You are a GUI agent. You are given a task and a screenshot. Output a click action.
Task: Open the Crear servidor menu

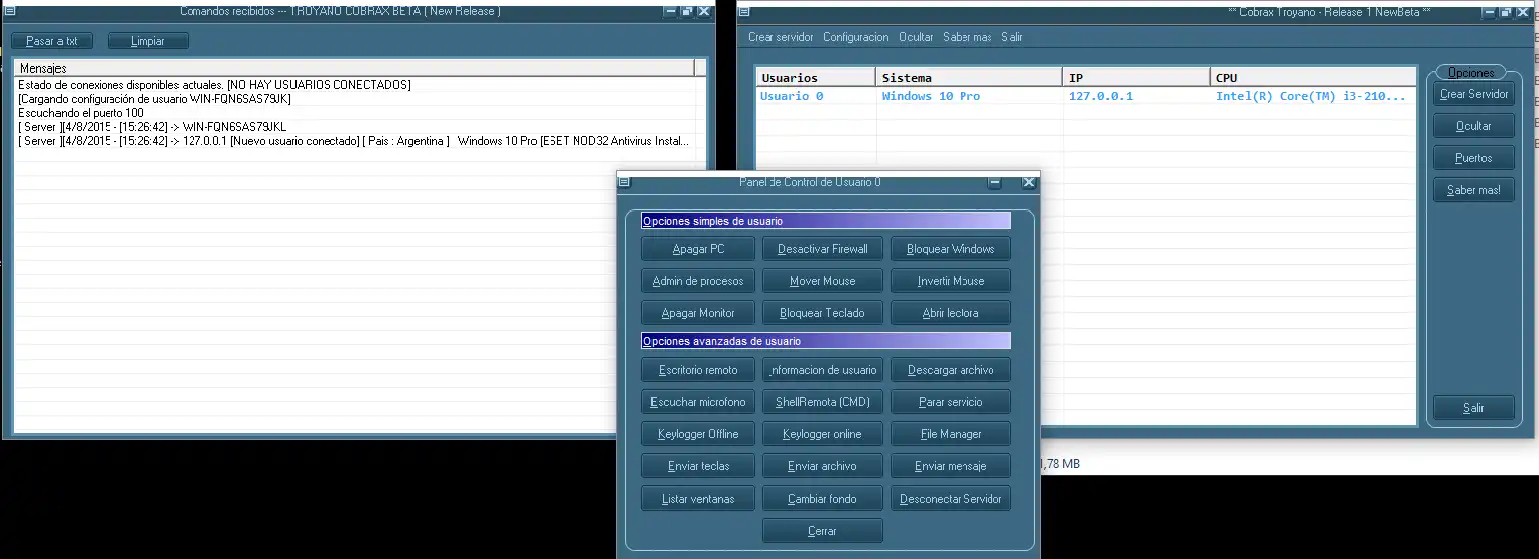point(780,37)
